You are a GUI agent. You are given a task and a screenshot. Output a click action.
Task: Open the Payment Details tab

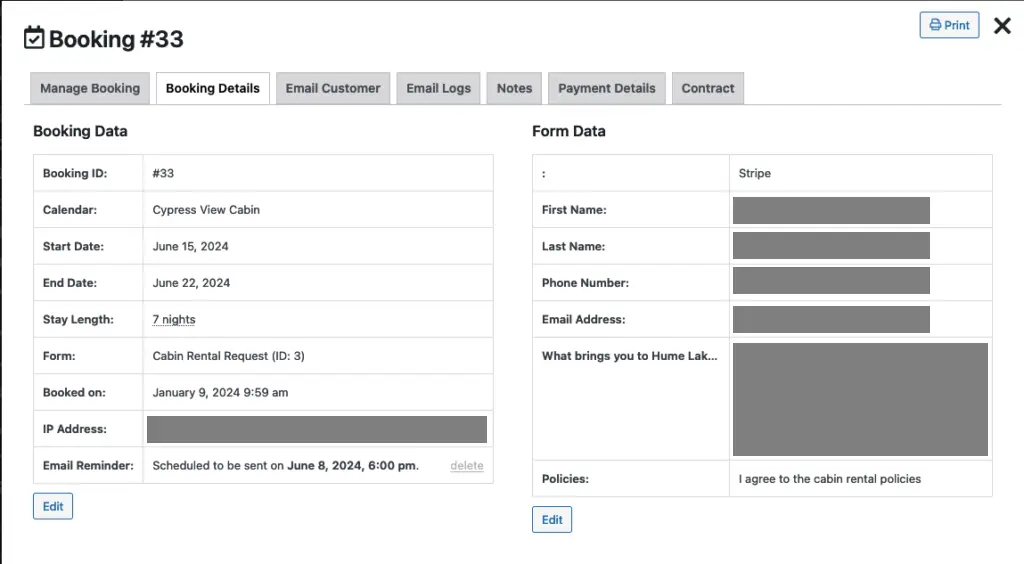point(606,88)
